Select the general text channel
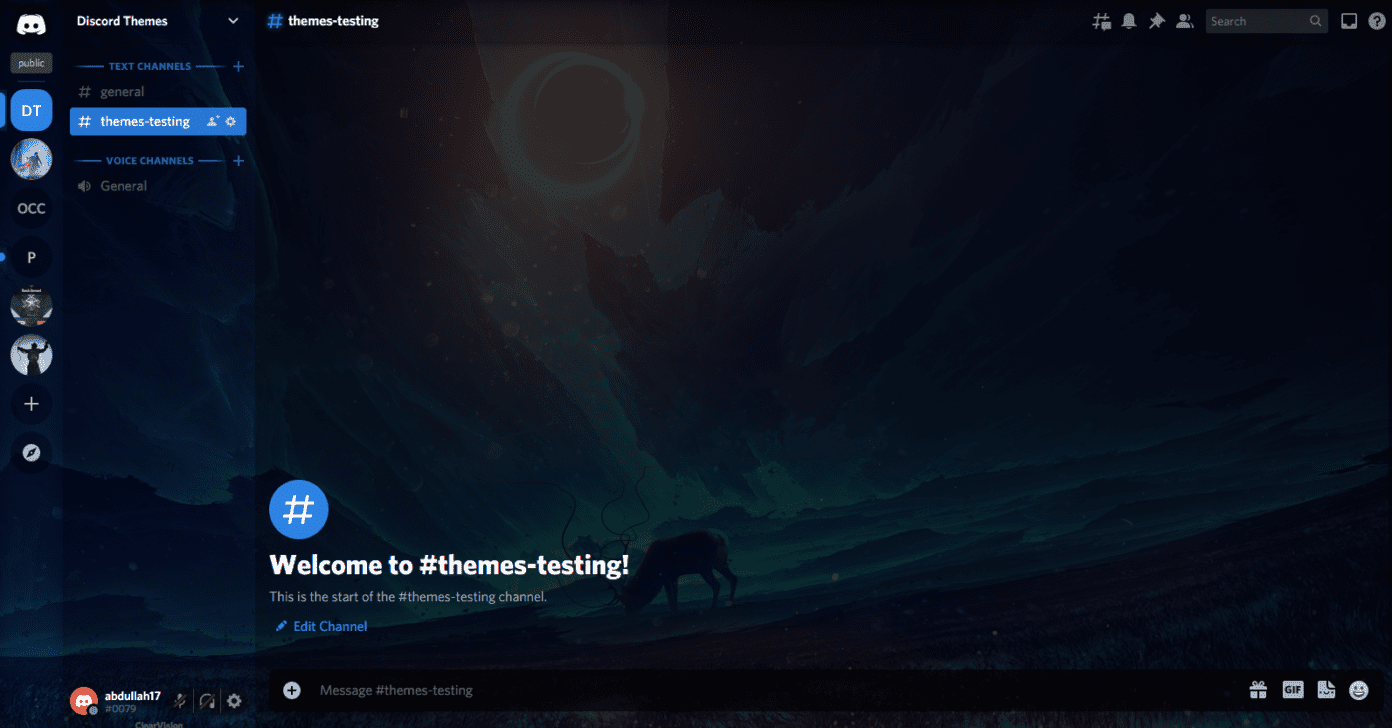Screen dimensions: 1392x728 (x=120, y=91)
